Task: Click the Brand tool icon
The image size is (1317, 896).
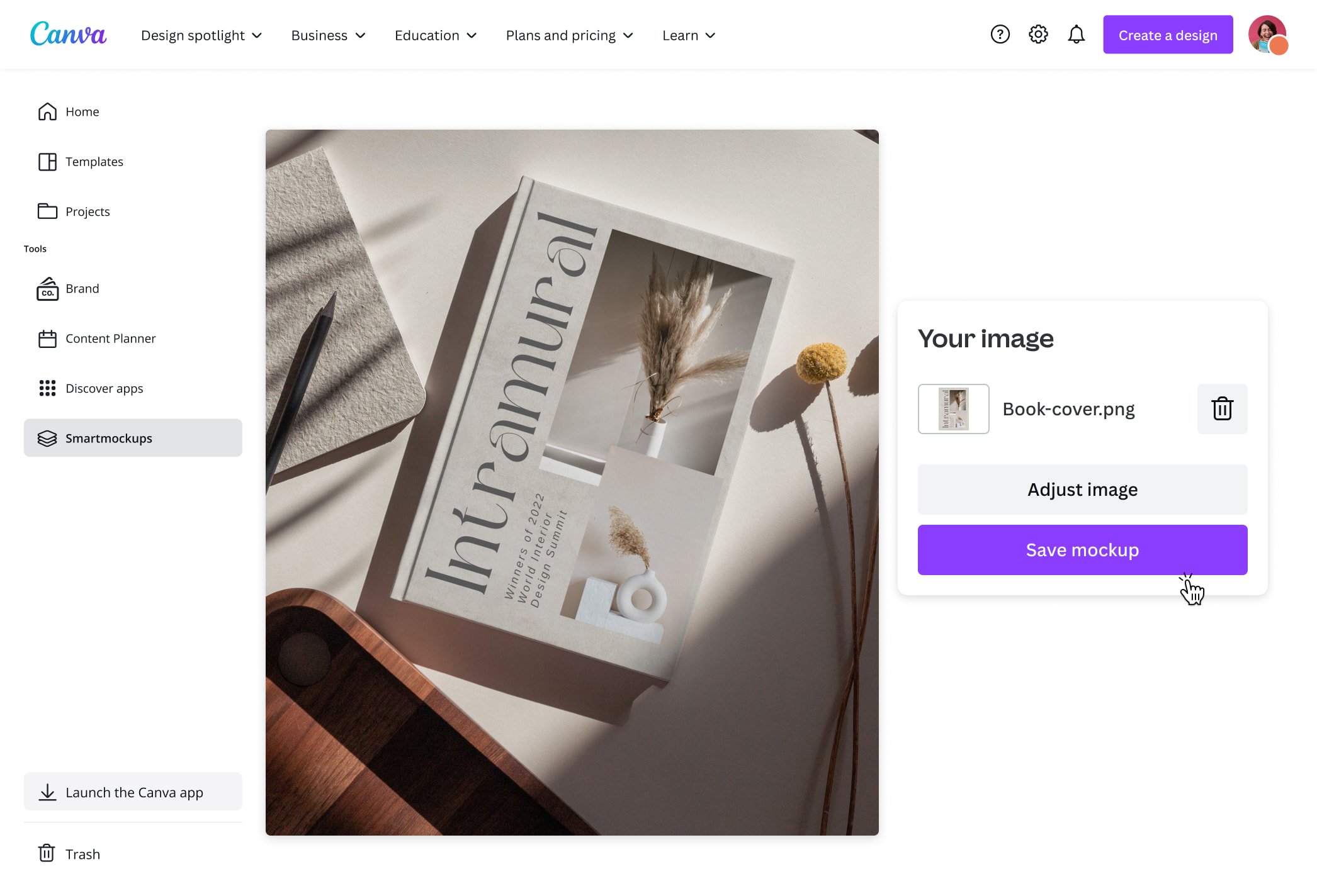Action: point(46,288)
